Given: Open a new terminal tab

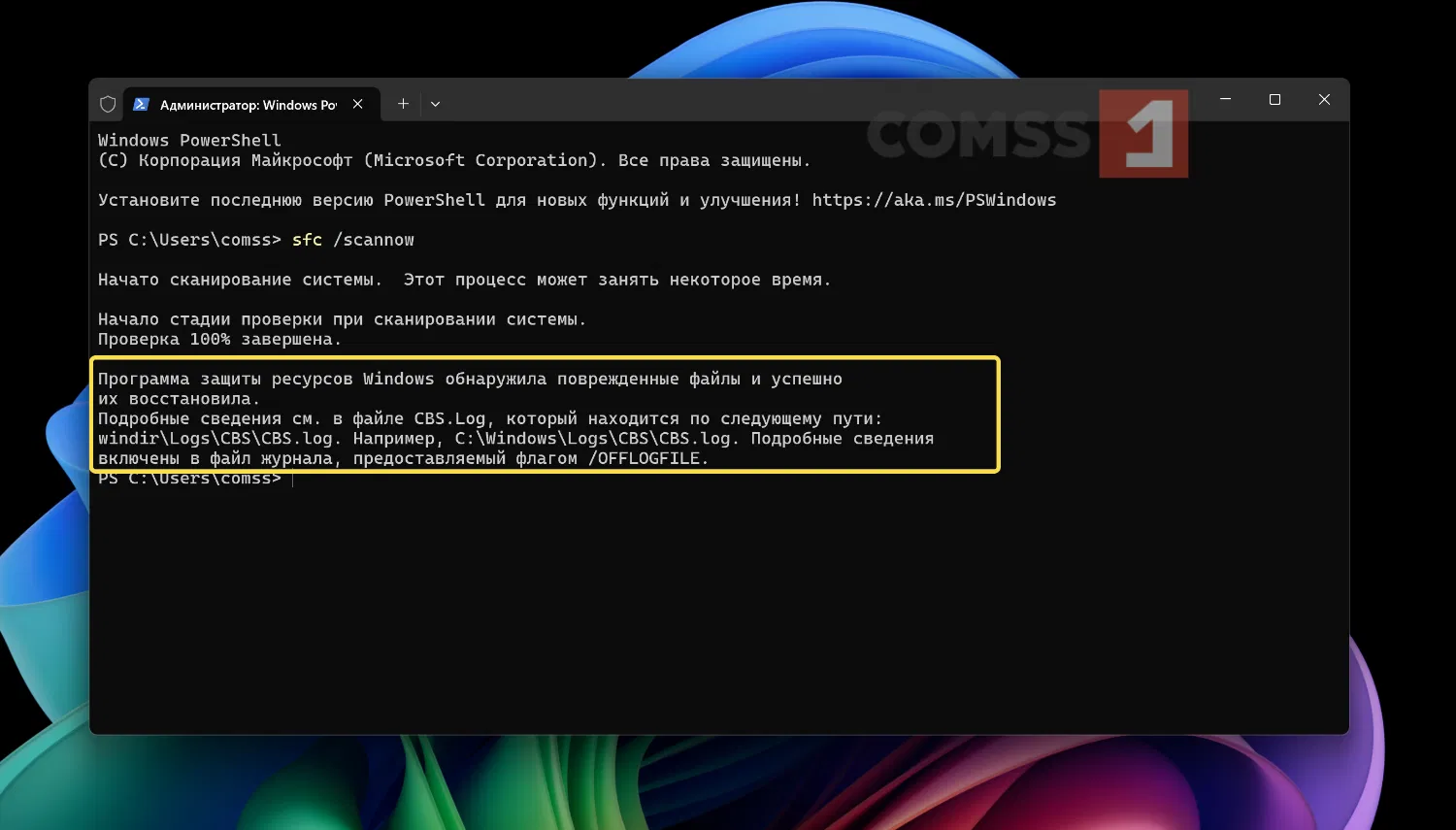Looking at the screenshot, I should [x=404, y=104].
